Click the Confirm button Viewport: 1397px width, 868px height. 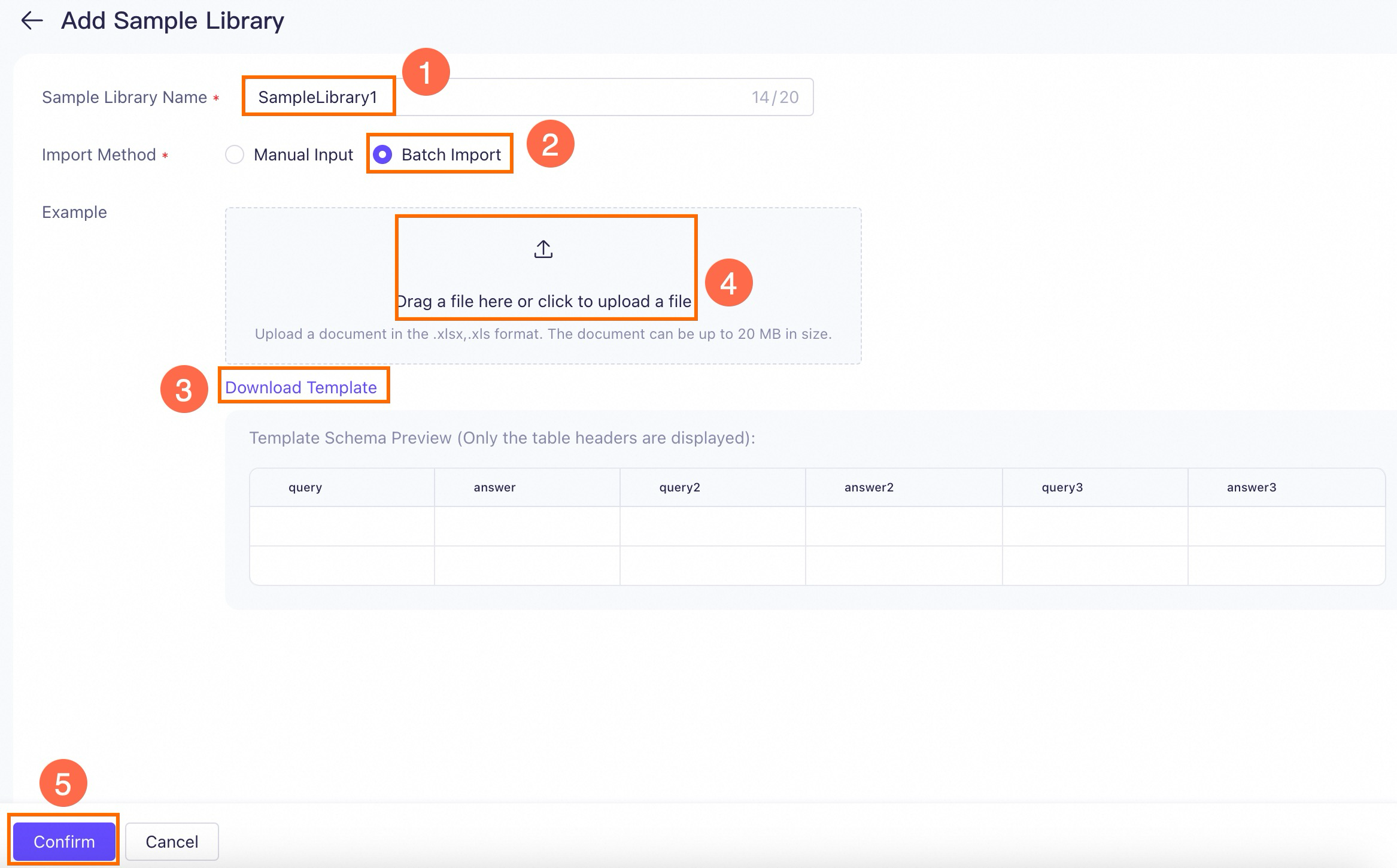(x=64, y=842)
